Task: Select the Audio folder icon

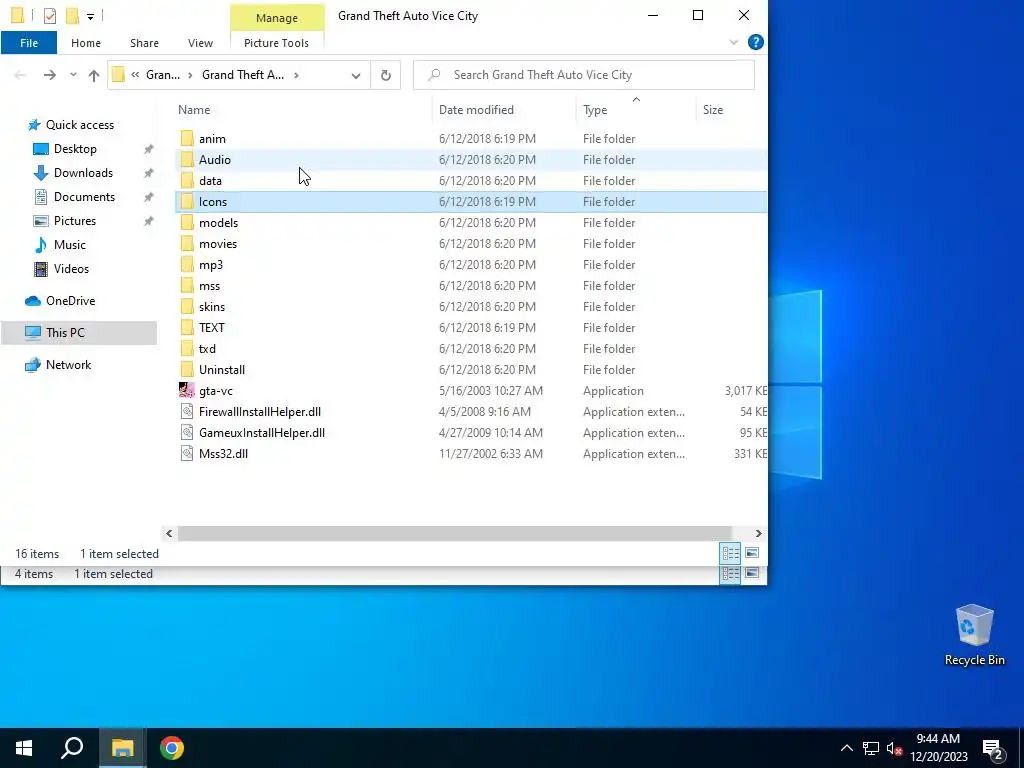Action: tap(187, 159)
